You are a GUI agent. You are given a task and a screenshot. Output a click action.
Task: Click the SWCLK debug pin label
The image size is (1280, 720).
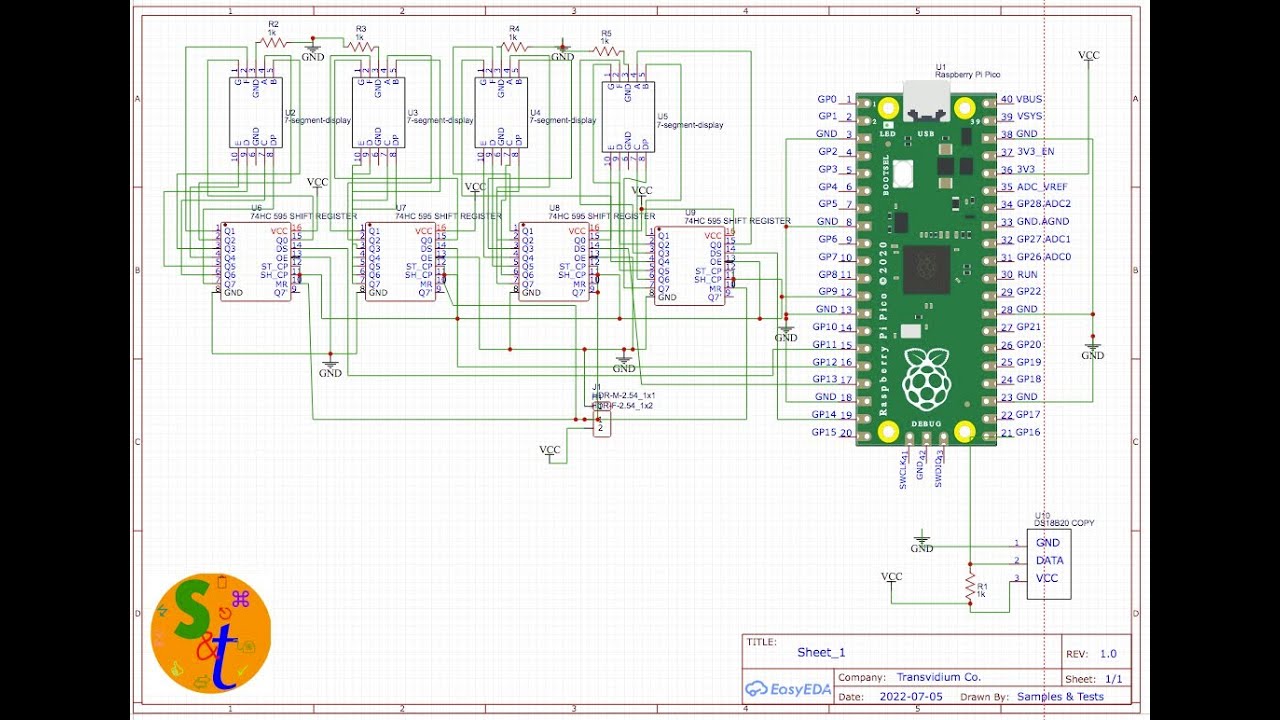point(903,474)
